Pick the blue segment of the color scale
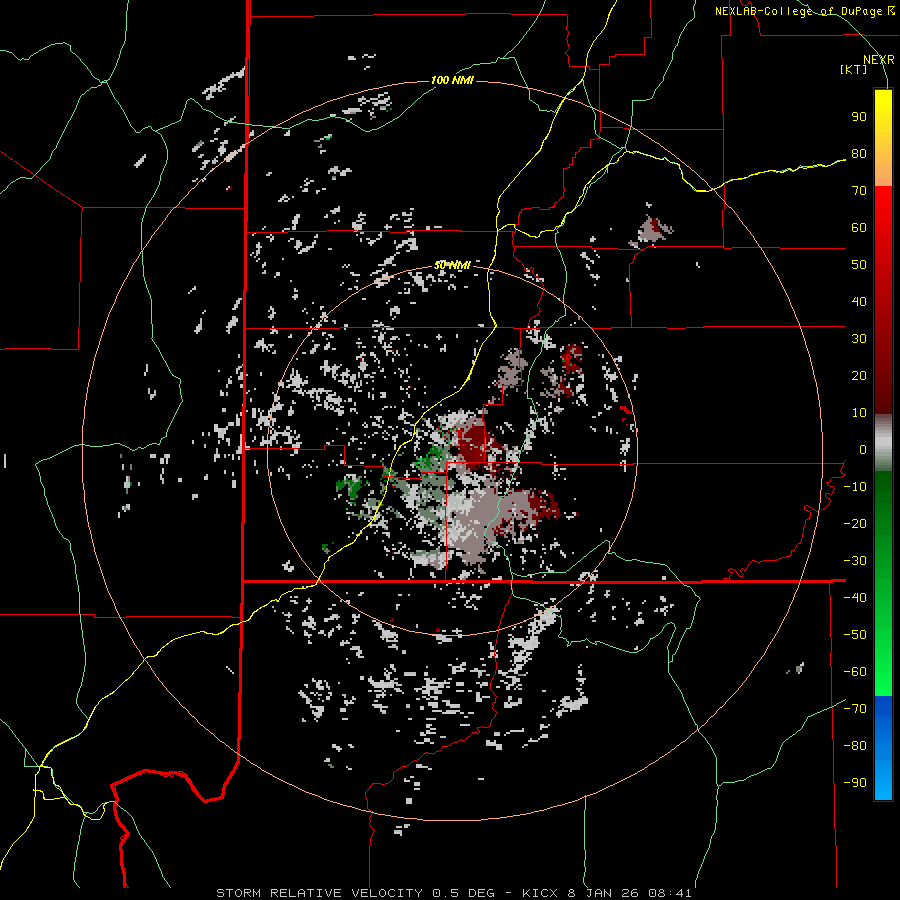Image resolution: width=900 pixels, height=900 pixels. coord(883,748)
